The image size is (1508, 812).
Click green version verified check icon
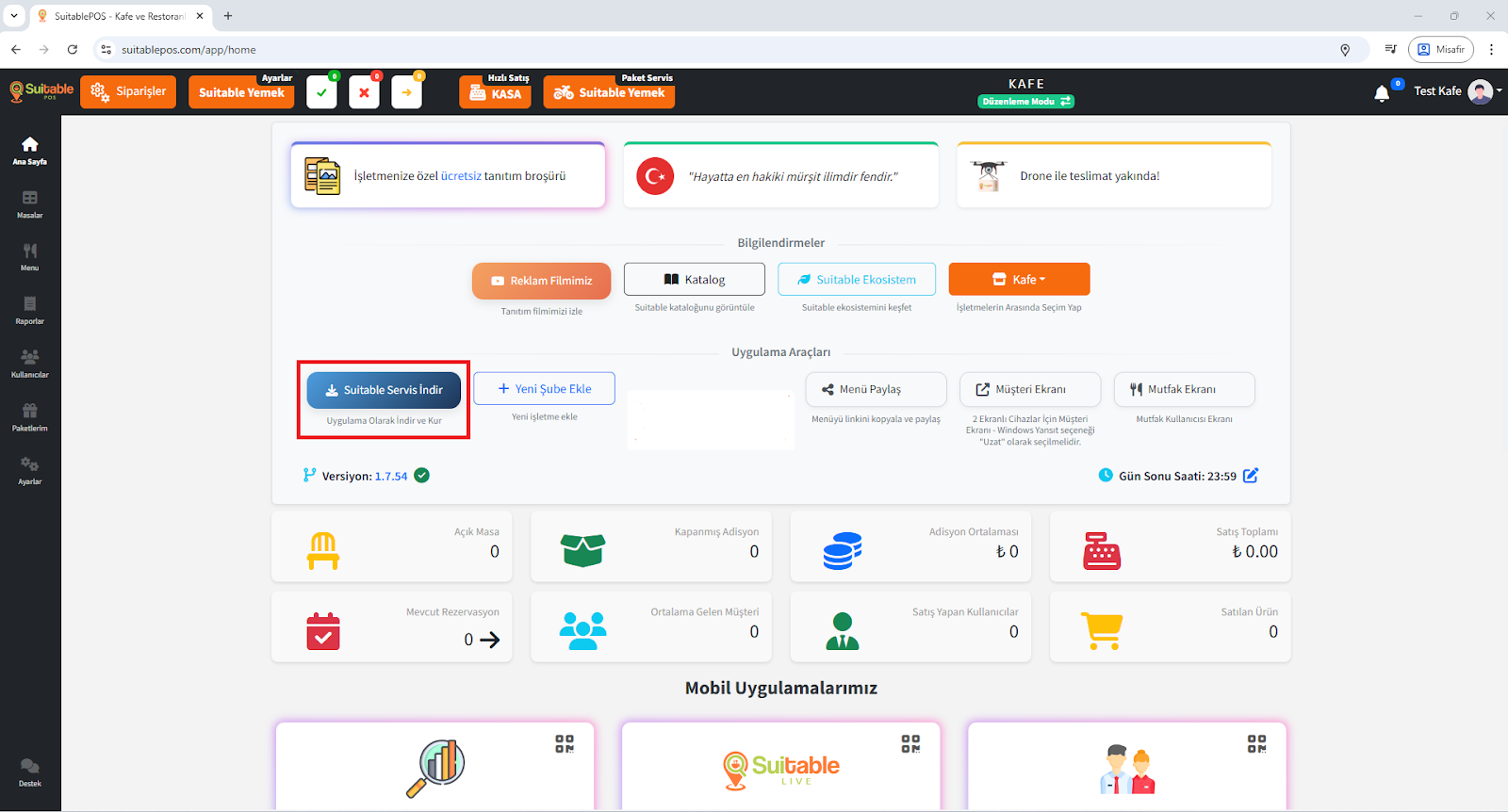(x=422, y=476)
